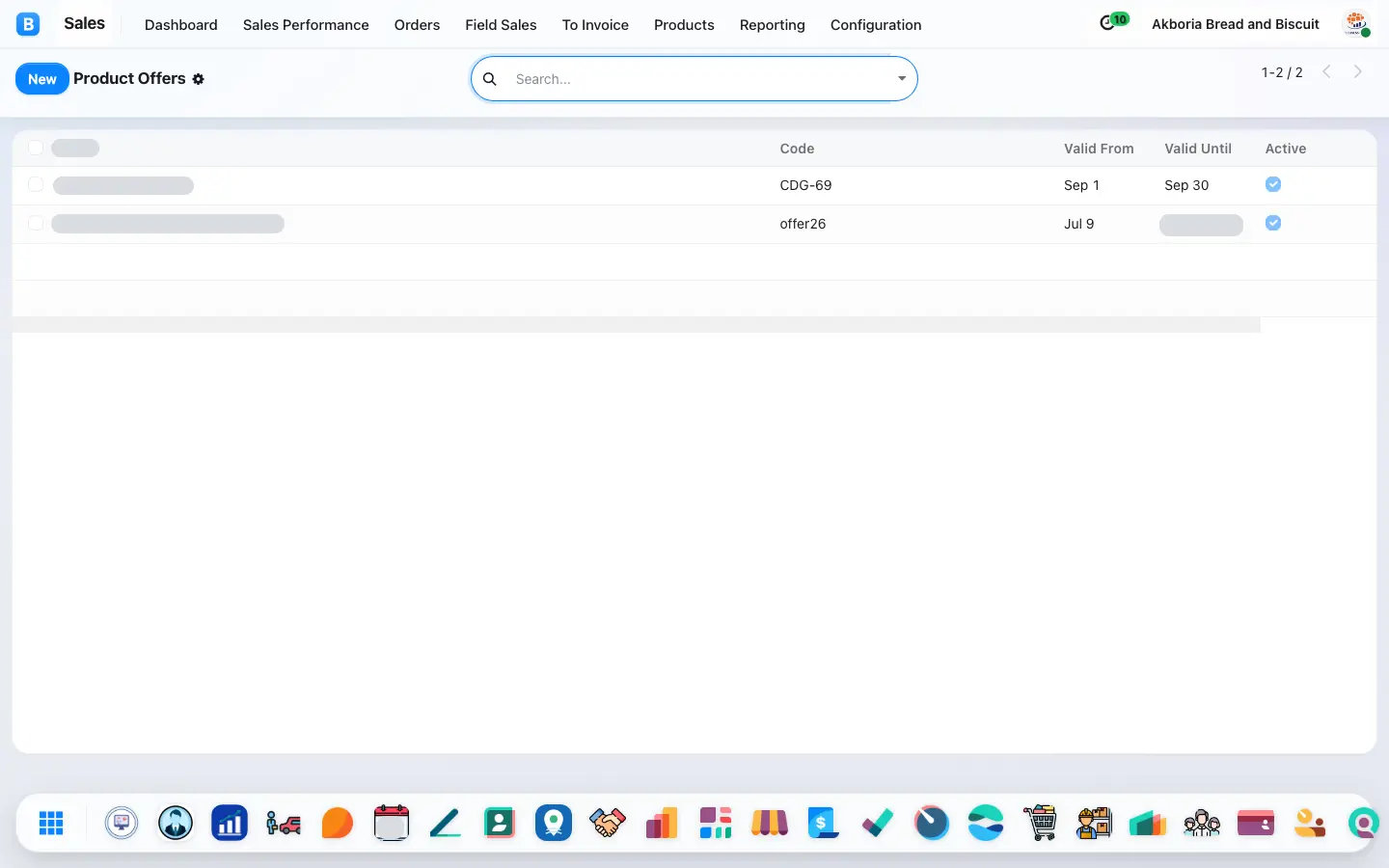The height and width of the screenshot is (868, 1389).
Task: Toggle the Active checkmark for offer26
Action: (x=1273, y=223)
